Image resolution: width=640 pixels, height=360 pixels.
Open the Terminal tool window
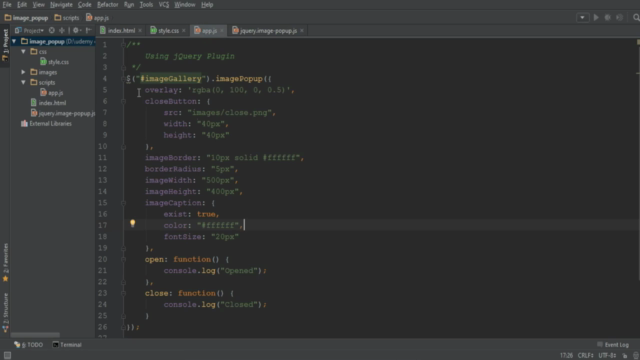[67, 345]
